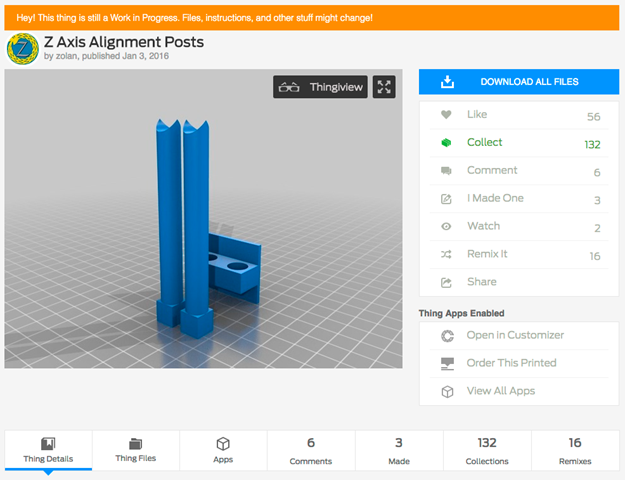Click the Share arrow icon
Screen dimensions: 625x480
click(x=446, y=283)
